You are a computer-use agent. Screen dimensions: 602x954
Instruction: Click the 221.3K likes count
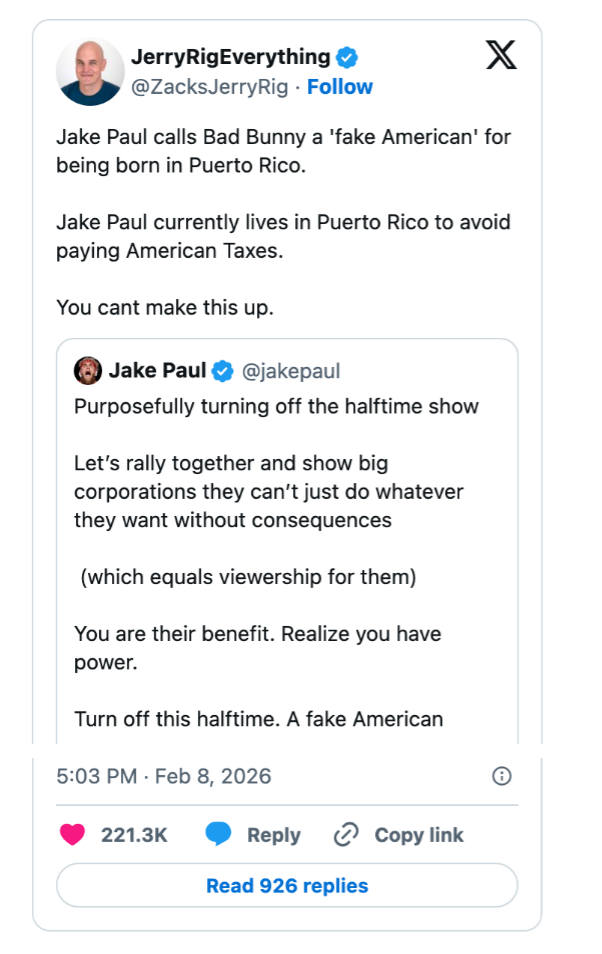pos(134,835)
